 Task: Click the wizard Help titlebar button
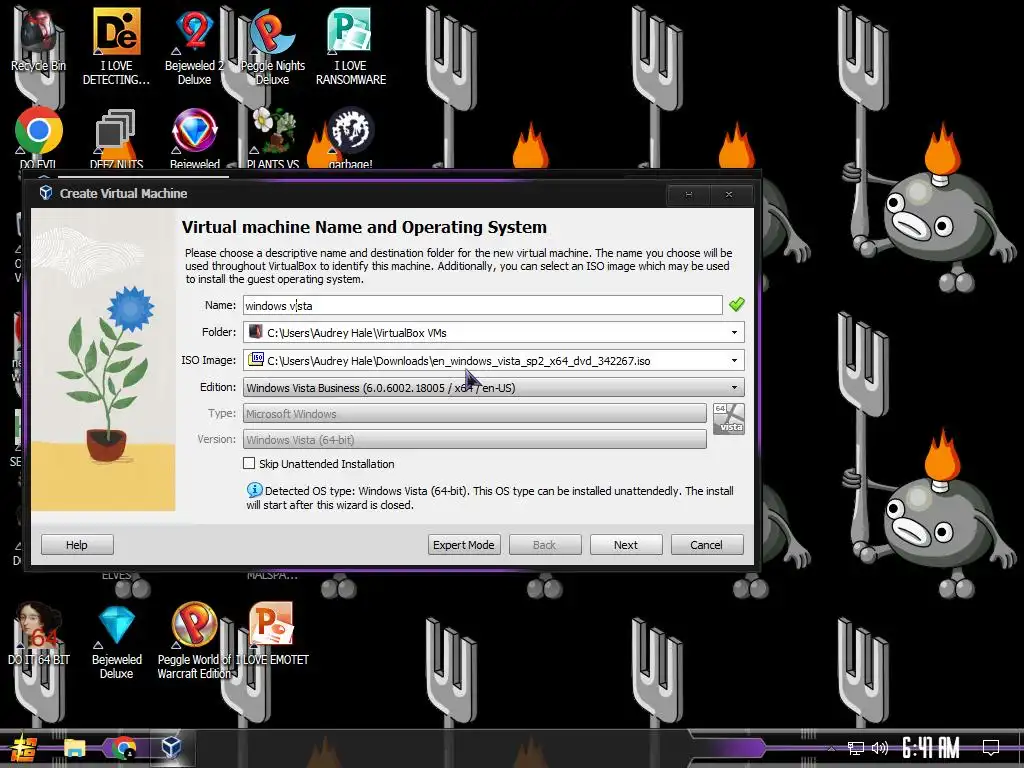coord(688,195)
